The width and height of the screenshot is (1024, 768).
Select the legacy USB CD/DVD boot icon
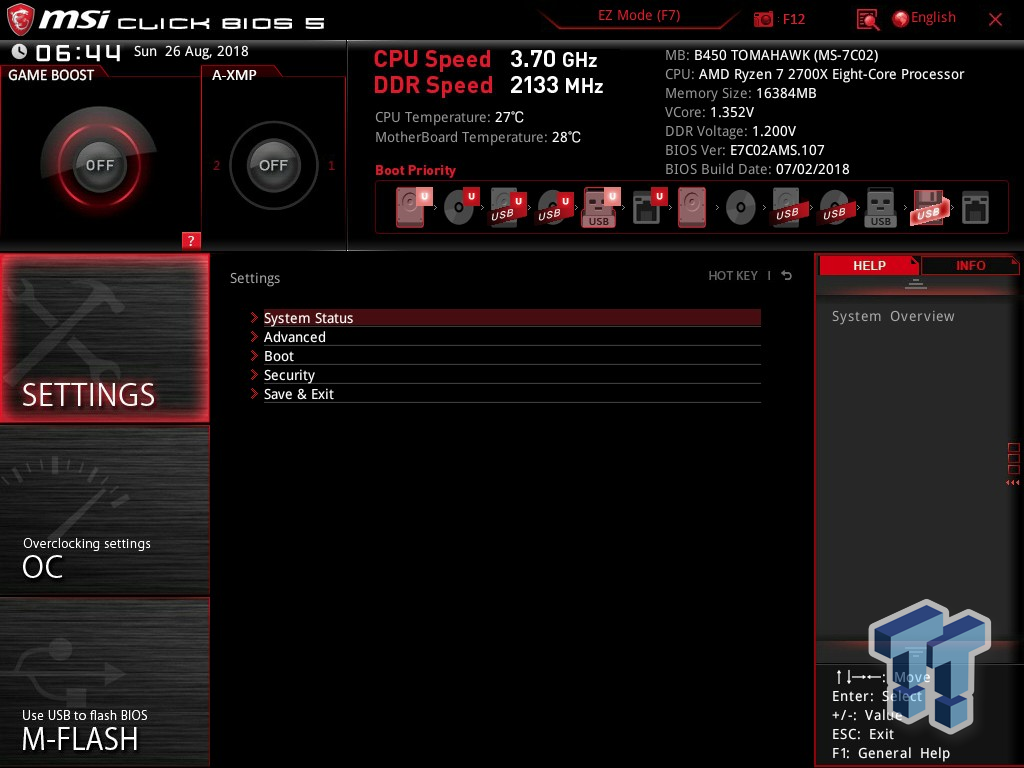(834, 208)
